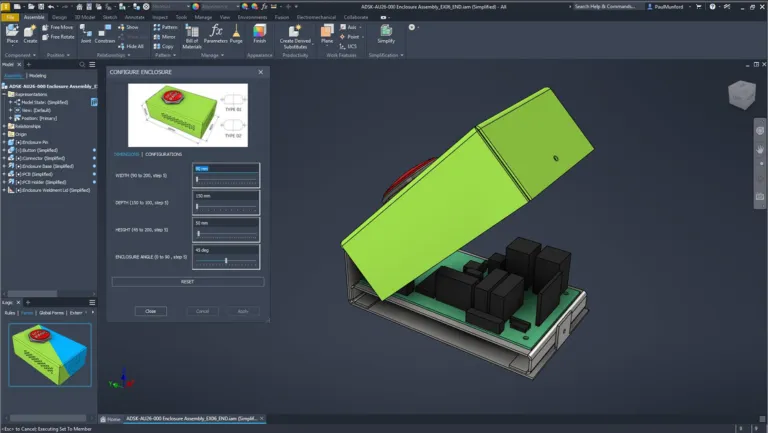The image size is (768, 433).
Task: Click the Simplify tool
Action: coord(386,34)
